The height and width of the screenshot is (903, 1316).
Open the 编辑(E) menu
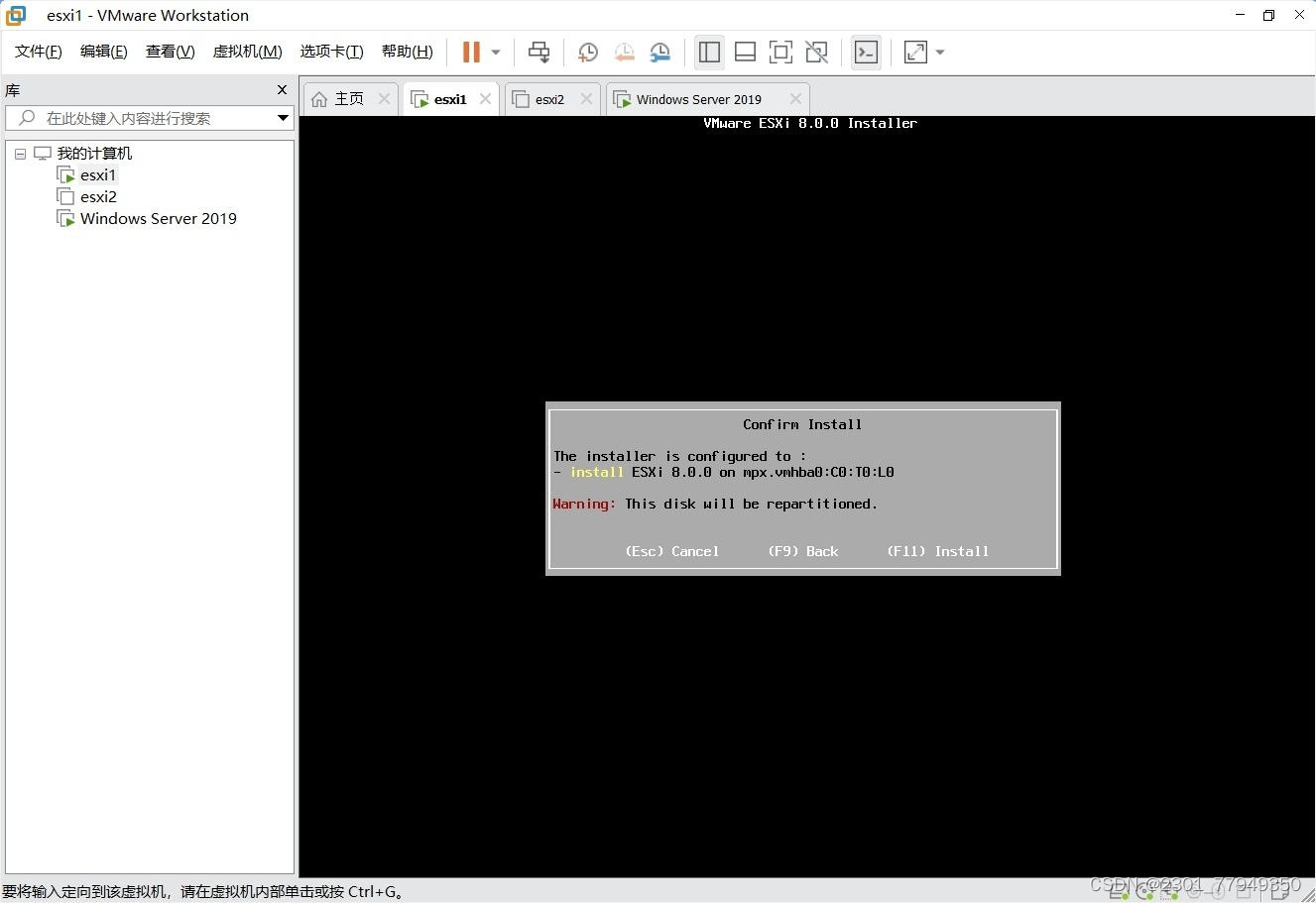pyautogui.click(x=104, y=52)
